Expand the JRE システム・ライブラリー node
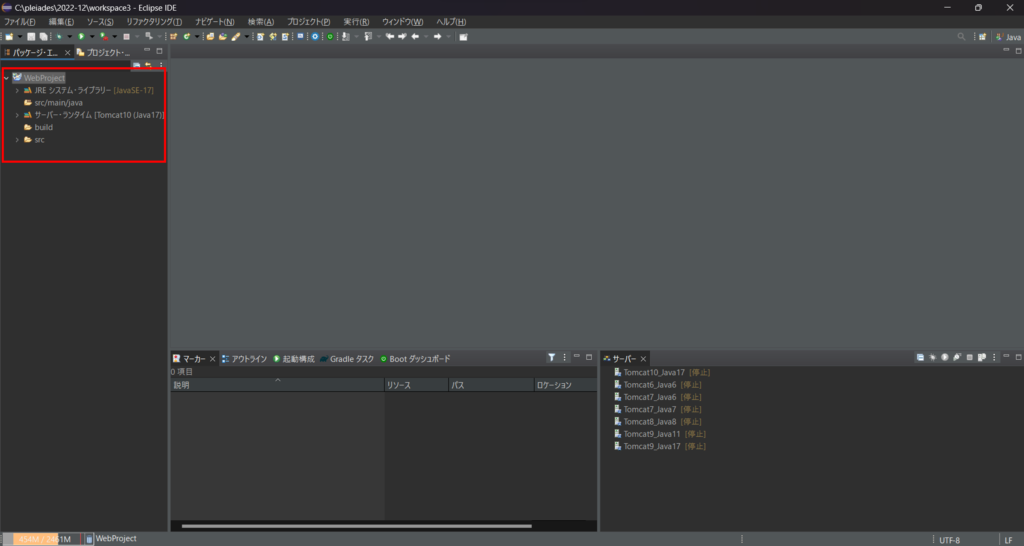 (x=17, y=90)
